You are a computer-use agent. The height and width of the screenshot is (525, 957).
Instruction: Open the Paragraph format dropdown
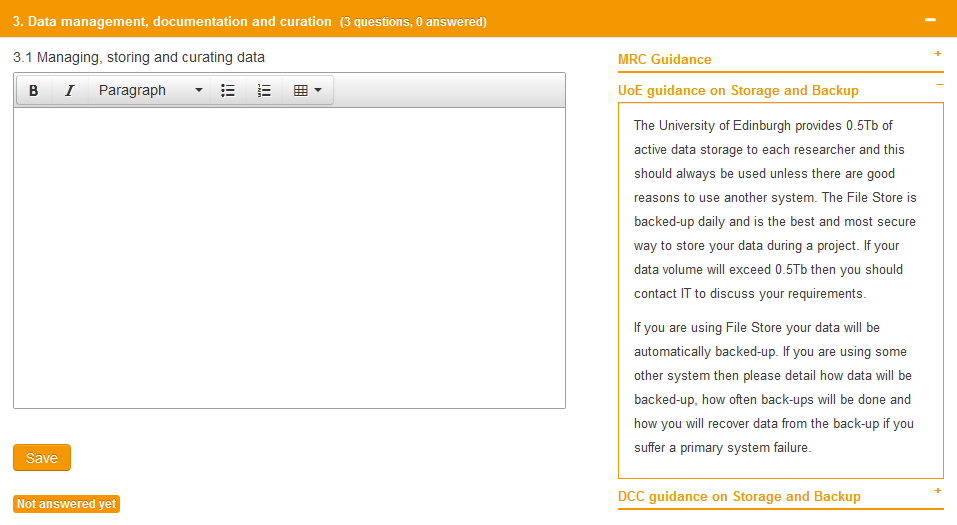pos(150,91)
